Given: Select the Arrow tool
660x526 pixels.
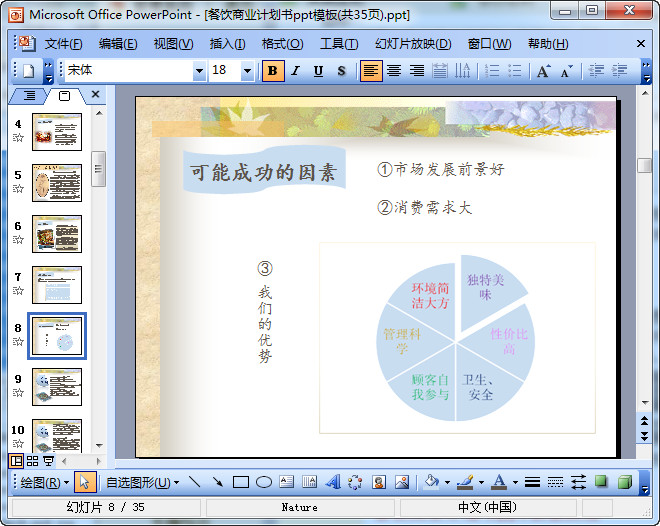Looking at the screenshot, I should (x=218, y=482).
